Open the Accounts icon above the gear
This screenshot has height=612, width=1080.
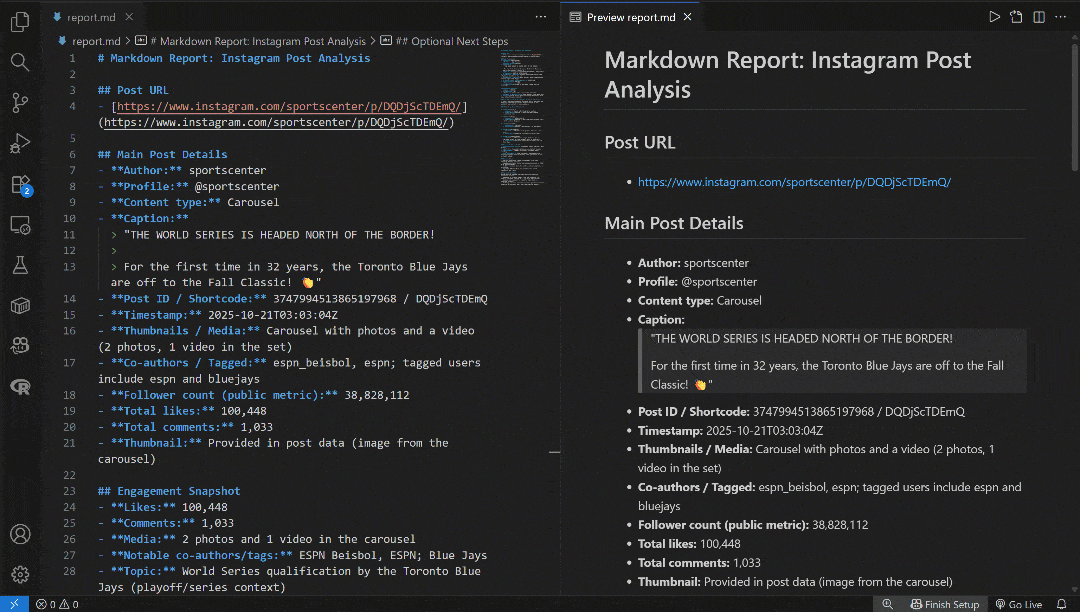tap(20, 535)
